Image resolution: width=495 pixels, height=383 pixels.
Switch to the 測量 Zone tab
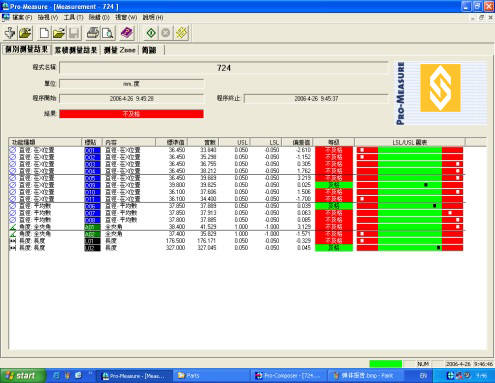click(x=119, y=50)
